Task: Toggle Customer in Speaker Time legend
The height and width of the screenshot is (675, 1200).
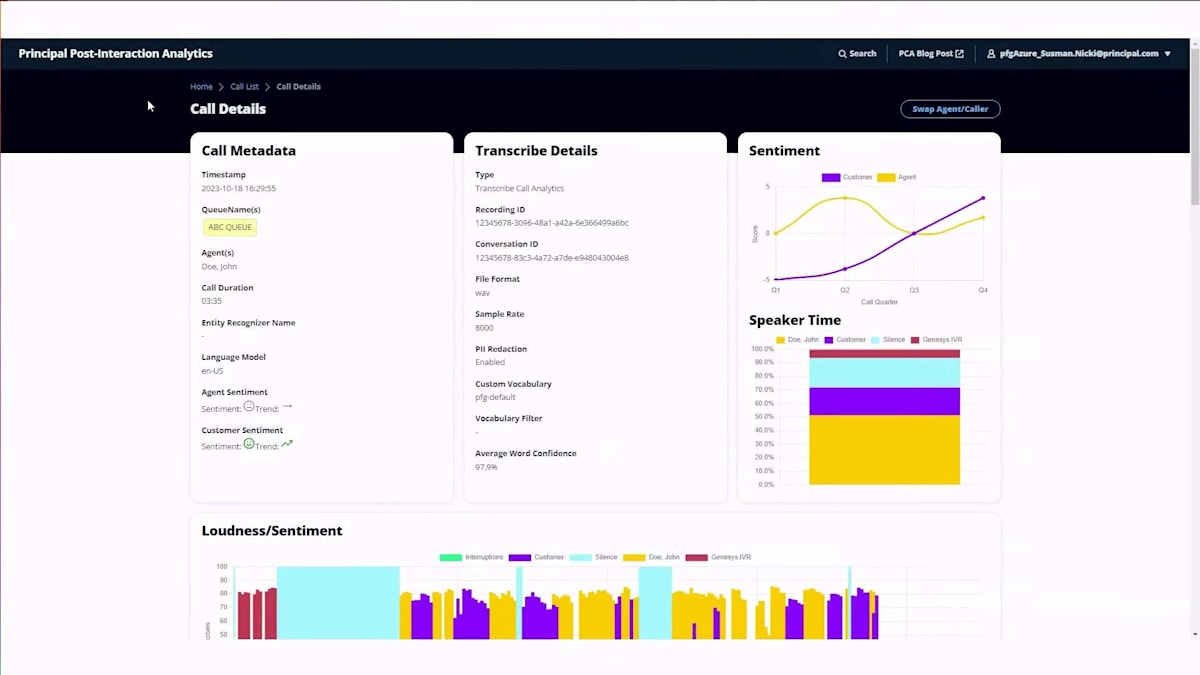Action: pos(845,340)
